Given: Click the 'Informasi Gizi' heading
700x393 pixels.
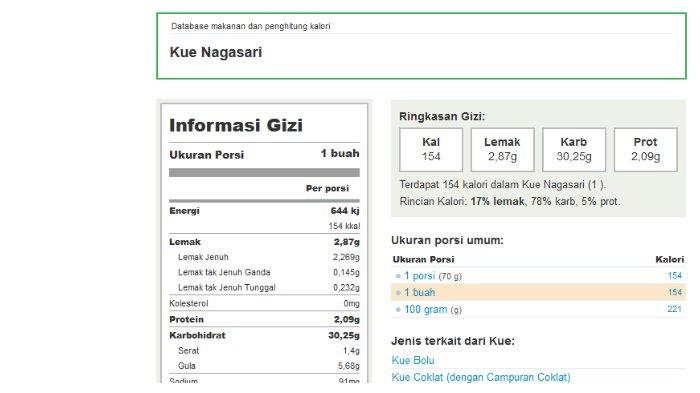Looking at the screenshot, I should click(236, 125).
